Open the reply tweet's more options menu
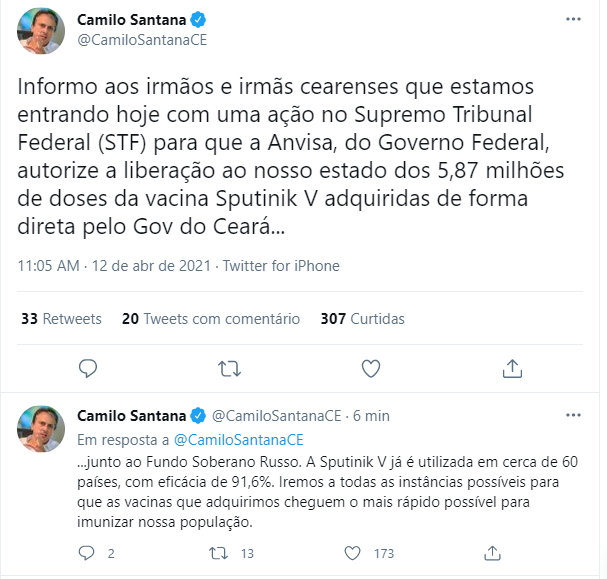Viewport: 607px width, 579px height. click(x=571, y=415)
